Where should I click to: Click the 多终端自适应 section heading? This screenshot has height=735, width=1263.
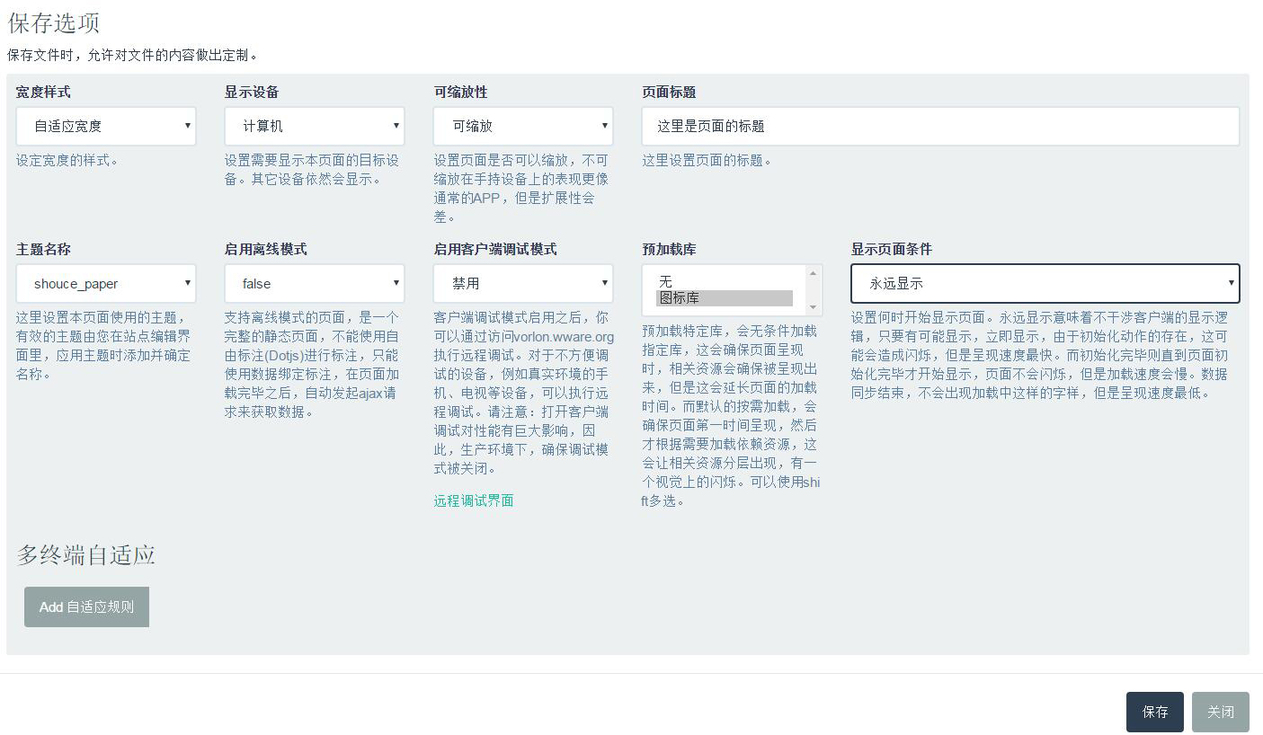(x=86, y=555)
